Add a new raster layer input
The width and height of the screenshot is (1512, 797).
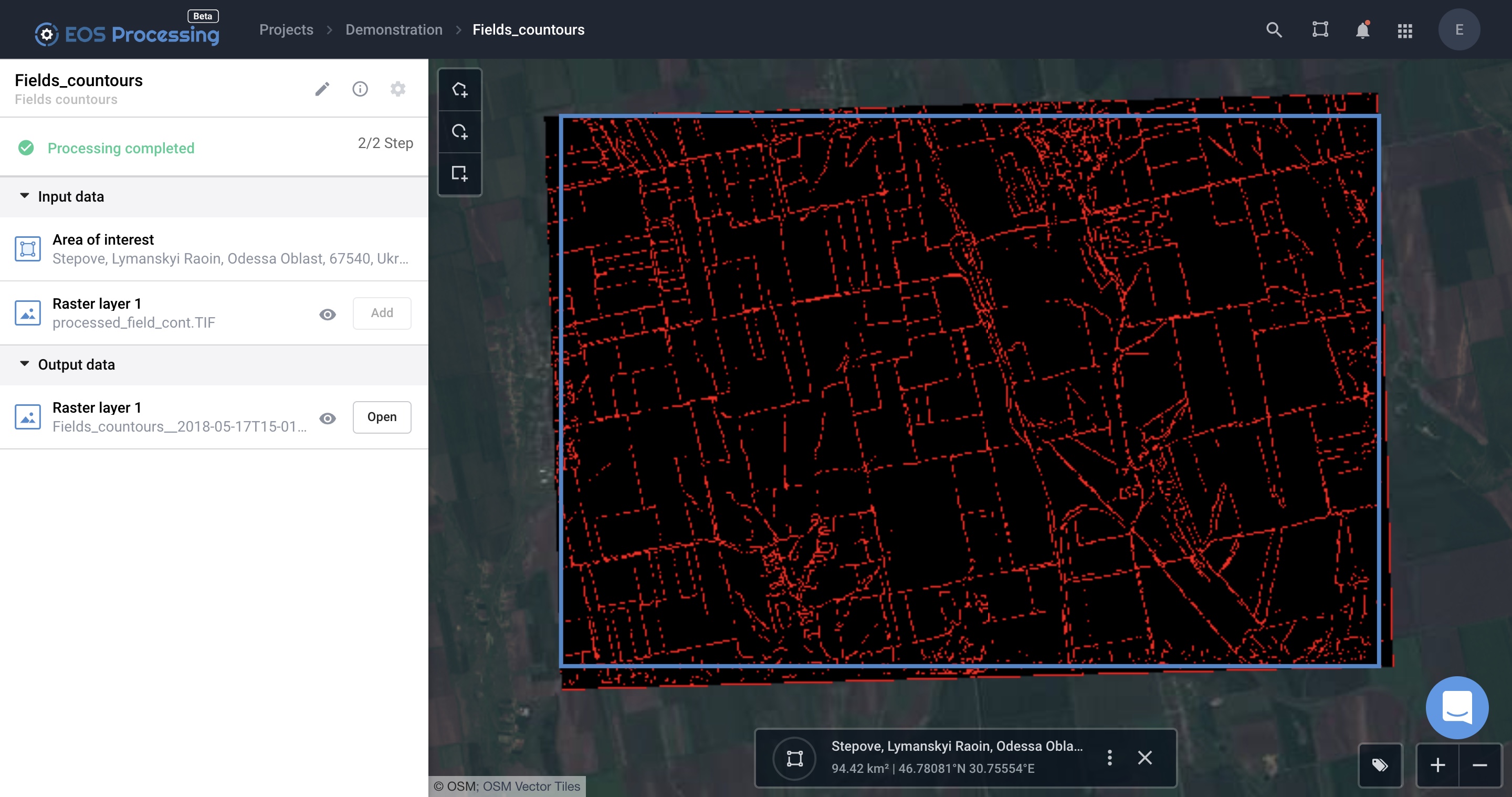(x=382, y=313)
